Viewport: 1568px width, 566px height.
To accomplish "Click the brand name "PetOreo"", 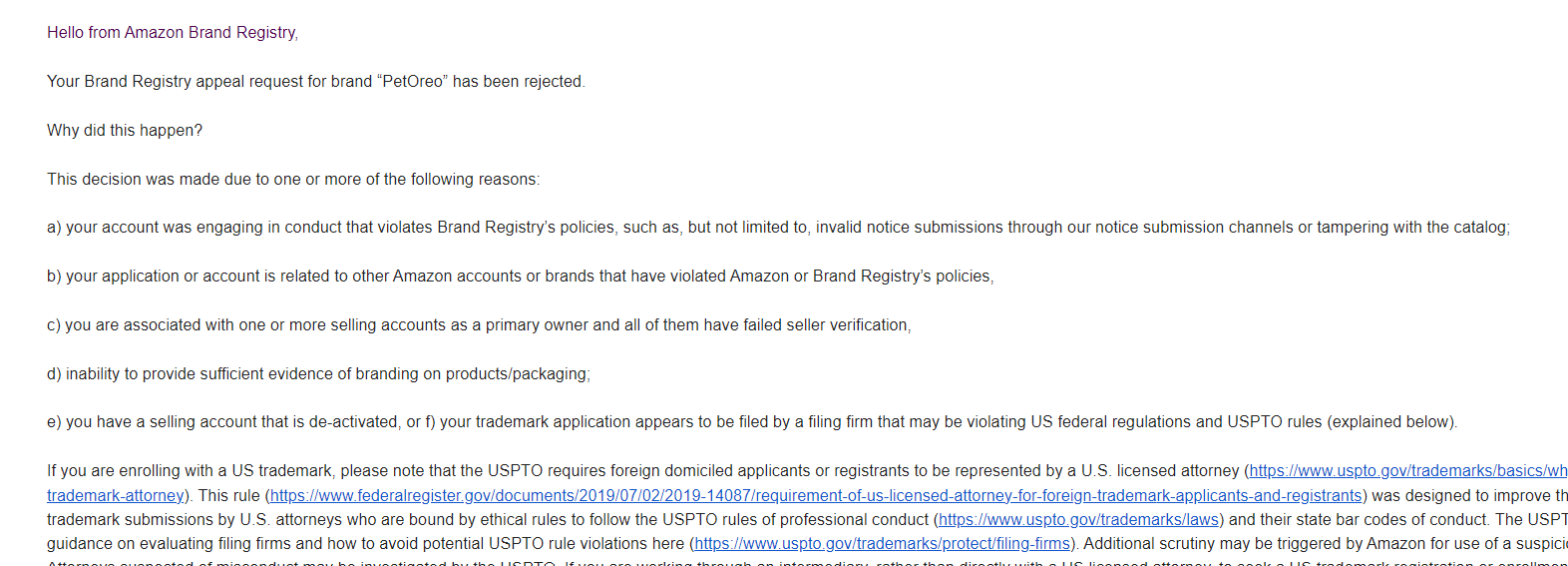I will [x=413, y=82].
